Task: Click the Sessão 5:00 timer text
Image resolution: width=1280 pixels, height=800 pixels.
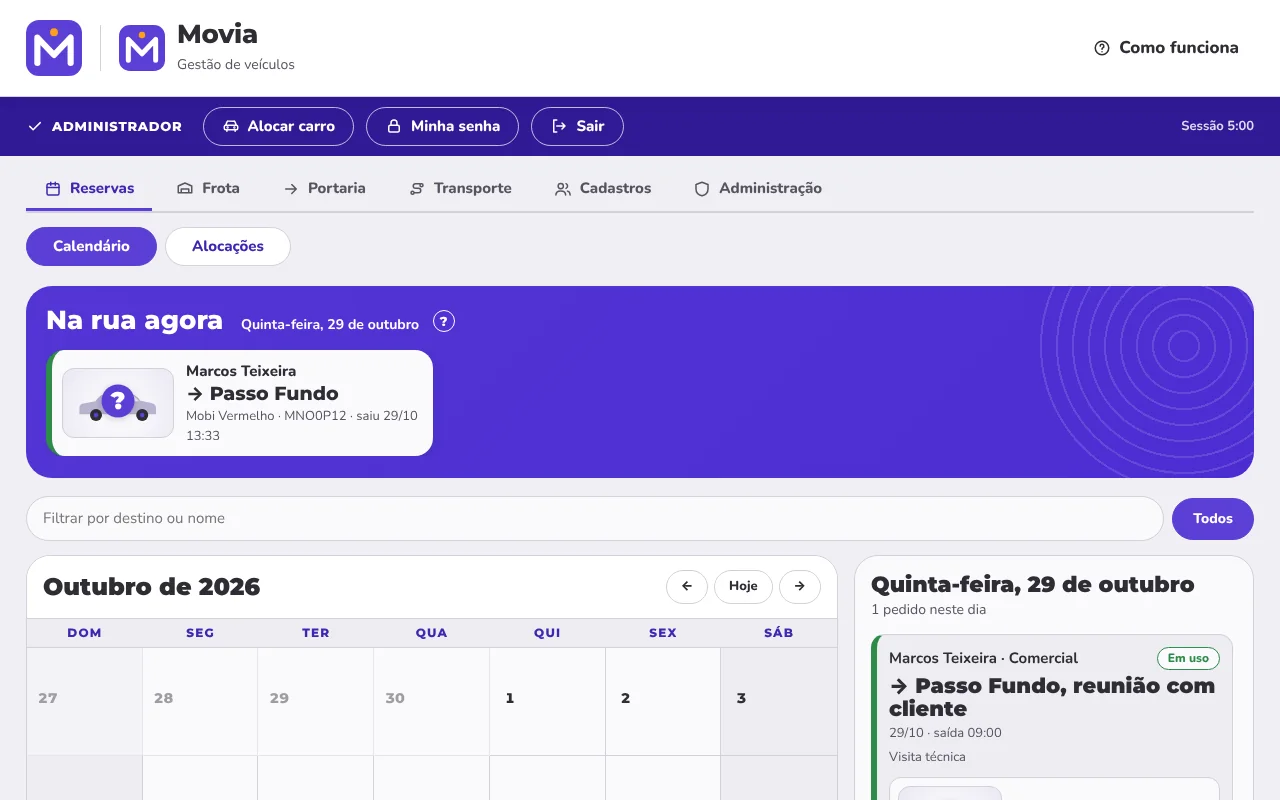Action: coord(1217,126)
